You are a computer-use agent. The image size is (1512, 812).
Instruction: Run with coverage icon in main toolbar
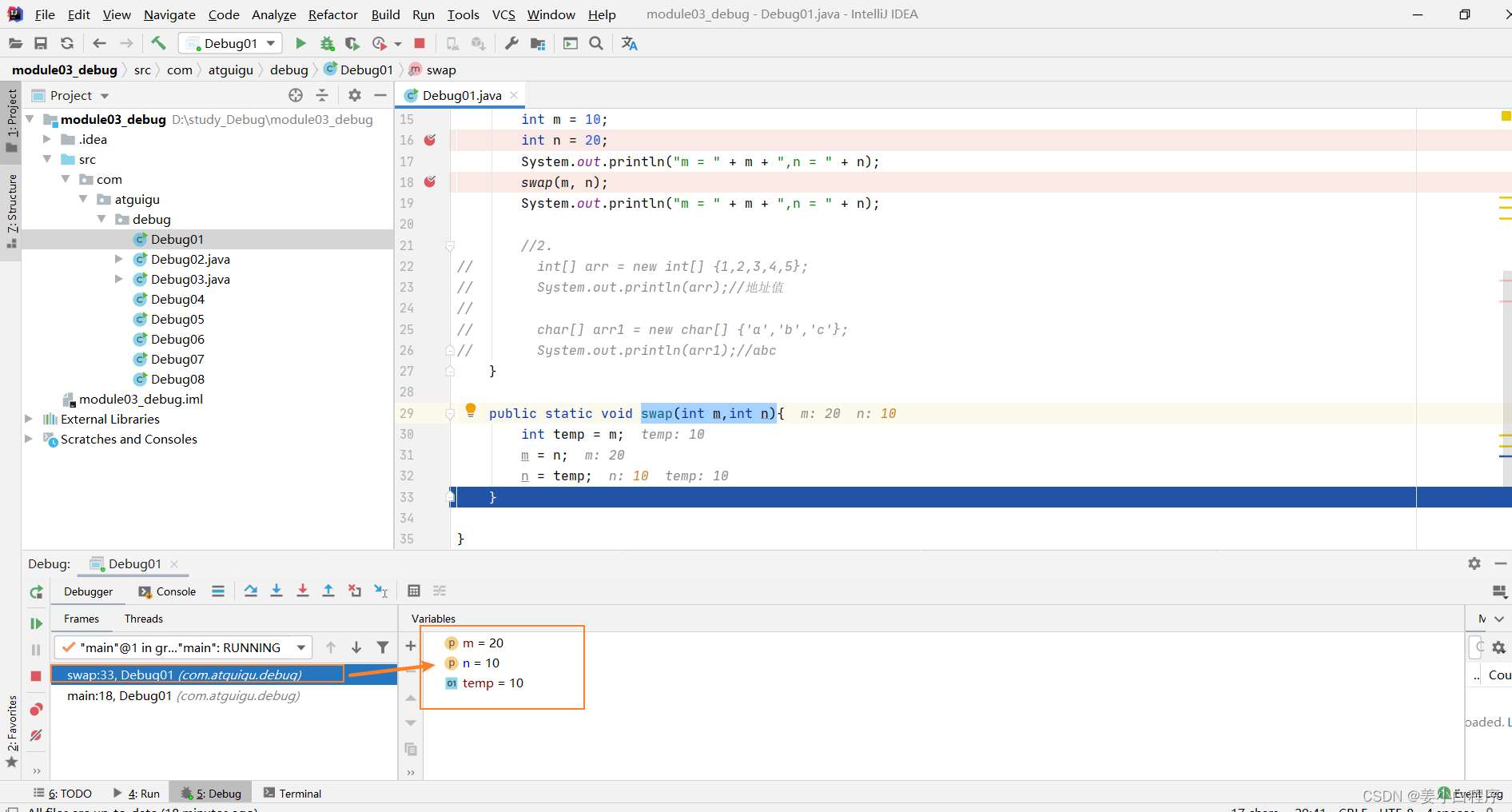pos(352,43)
